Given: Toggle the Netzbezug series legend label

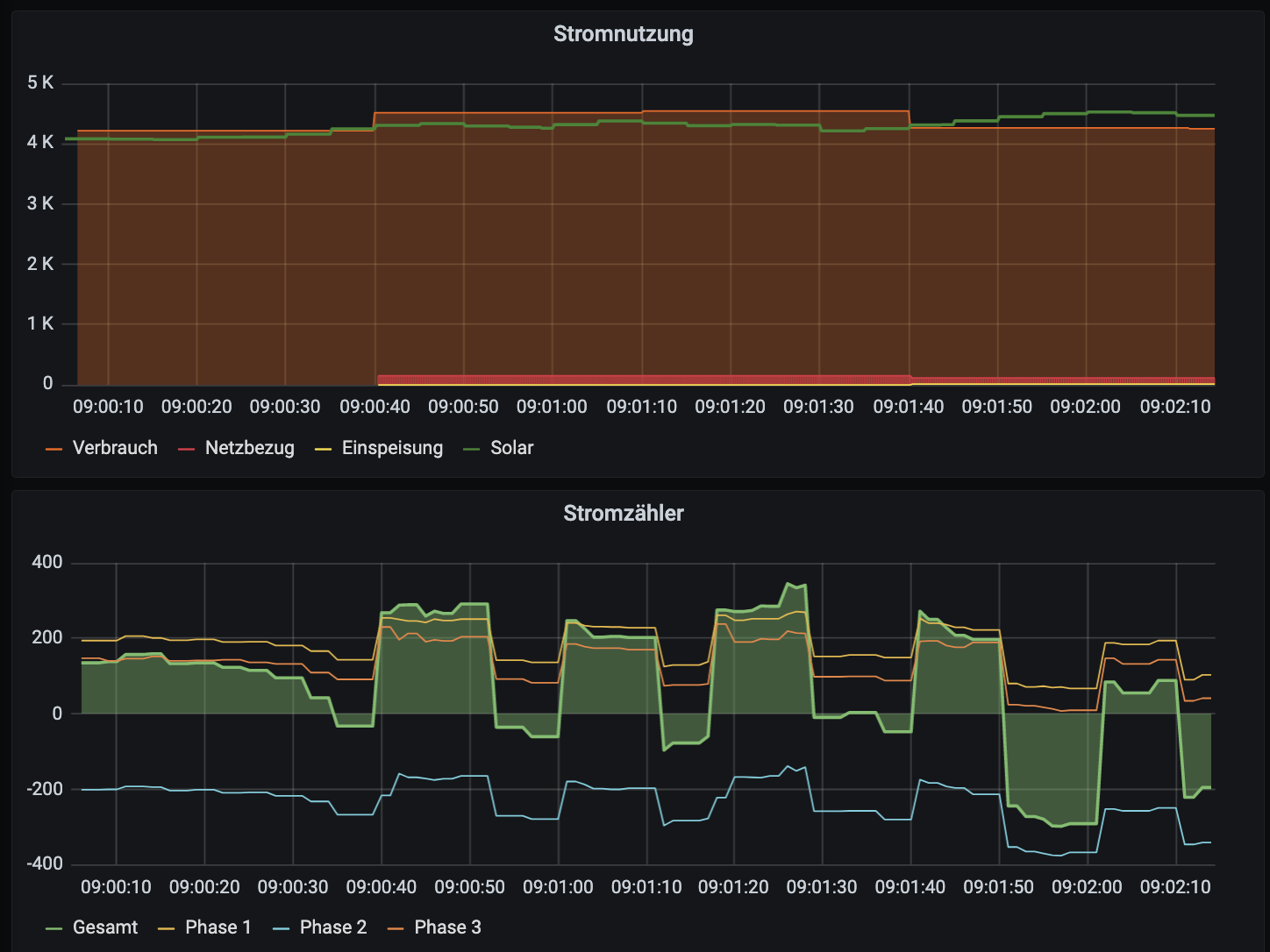Looking at the screenshot, I should tap(249, 448).
